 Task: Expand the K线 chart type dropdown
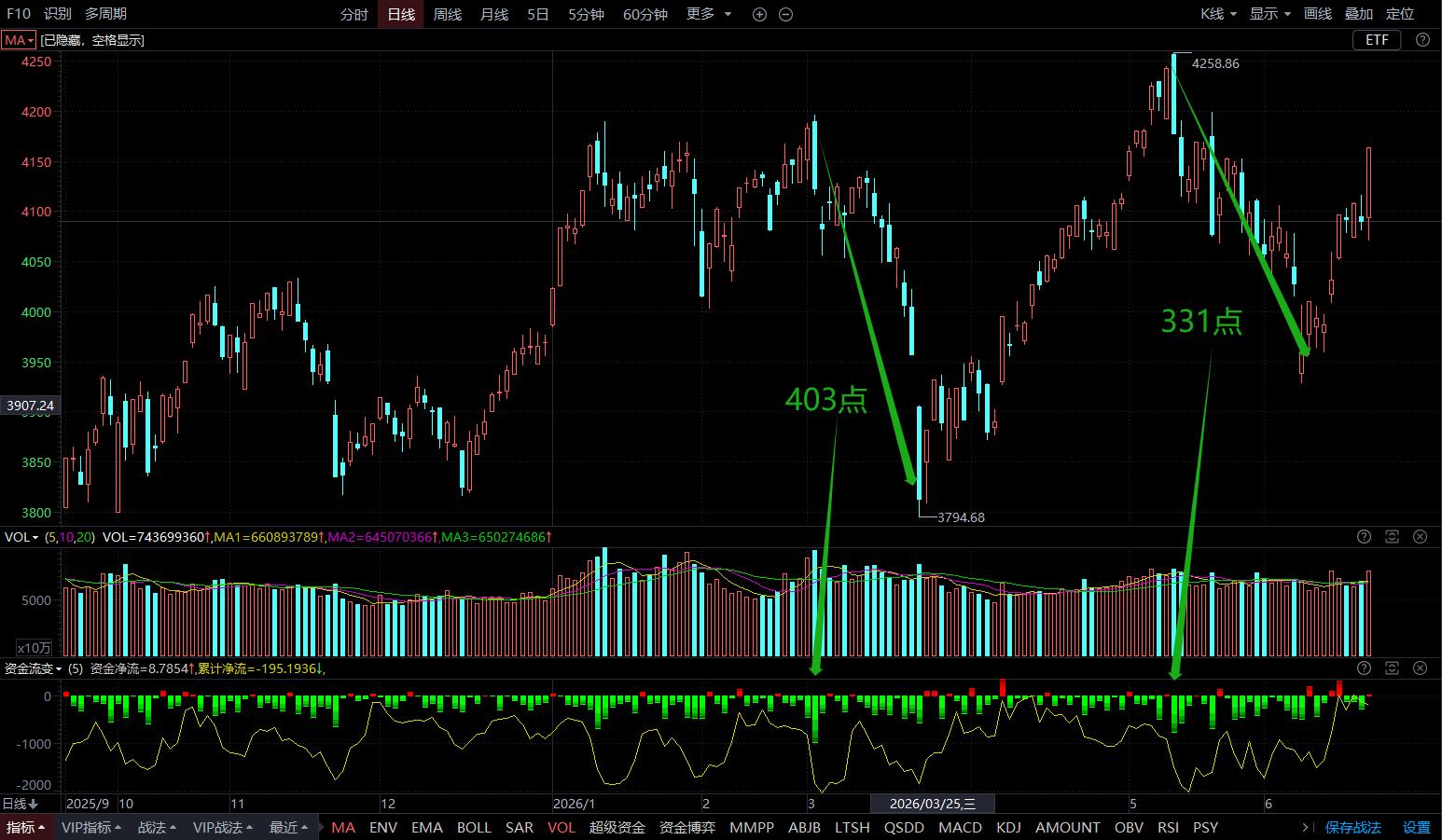tap(1218, 14)
